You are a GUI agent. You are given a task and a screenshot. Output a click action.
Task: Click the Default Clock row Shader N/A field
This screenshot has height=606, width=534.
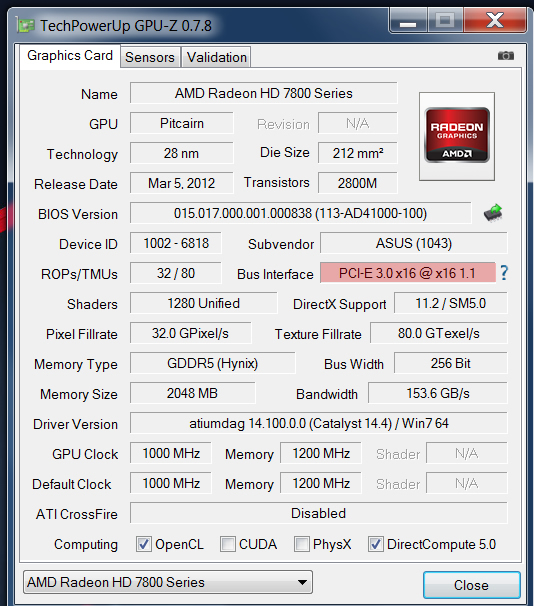467,483
